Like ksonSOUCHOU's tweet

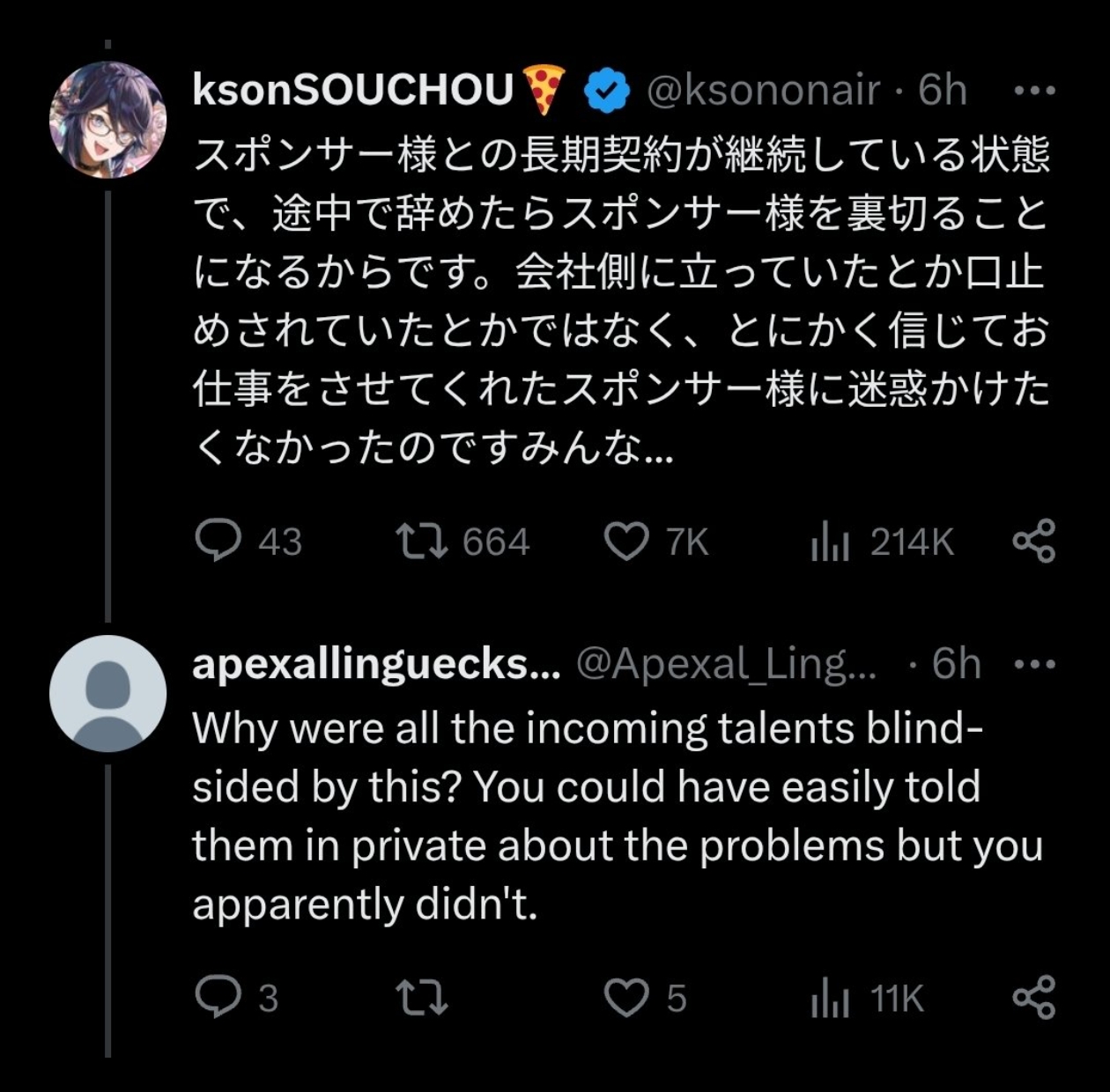(625, 541)
